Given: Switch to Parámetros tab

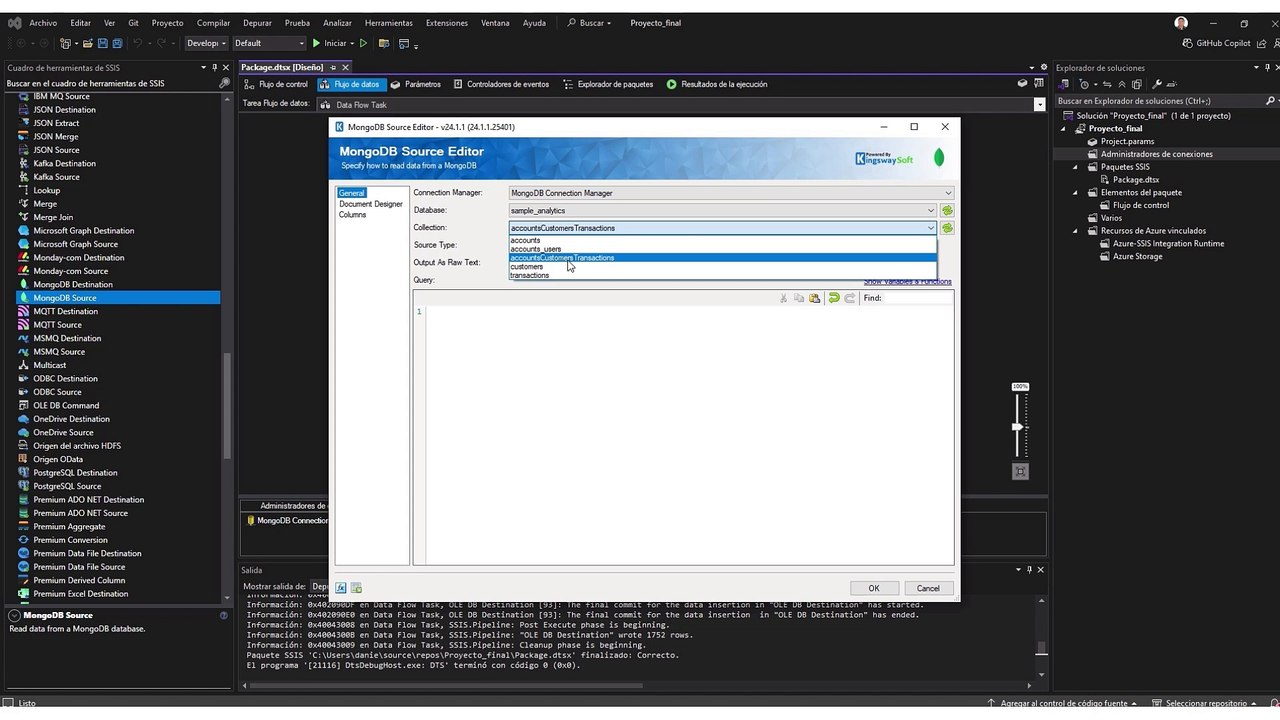Looking at the screenshot, I should (x=416, y=84).
